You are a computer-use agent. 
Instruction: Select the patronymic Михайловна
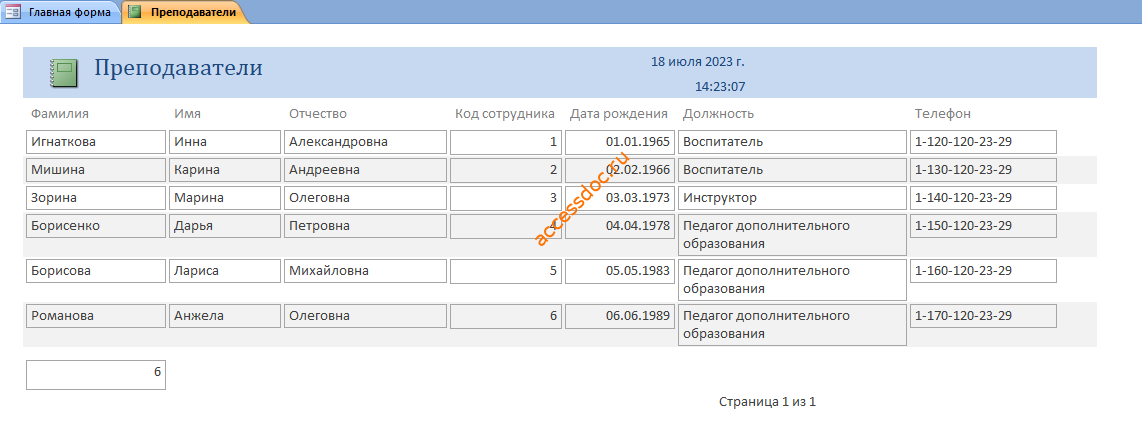(365, 271)
